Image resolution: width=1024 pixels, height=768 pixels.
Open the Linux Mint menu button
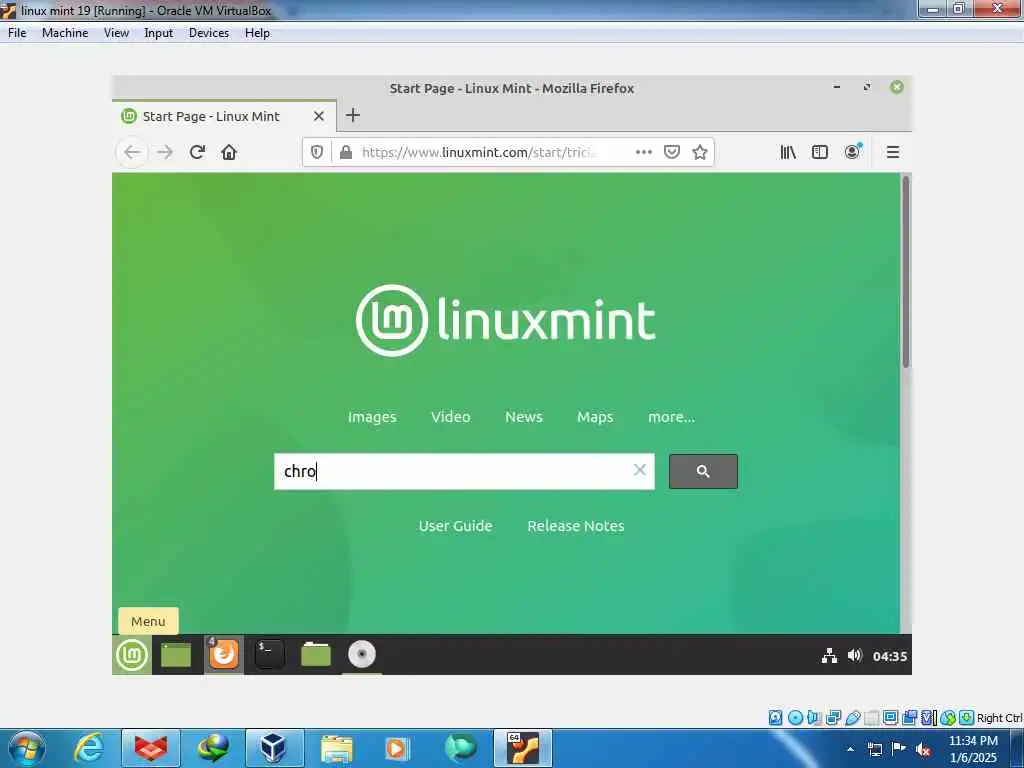[x=132, y=654]
